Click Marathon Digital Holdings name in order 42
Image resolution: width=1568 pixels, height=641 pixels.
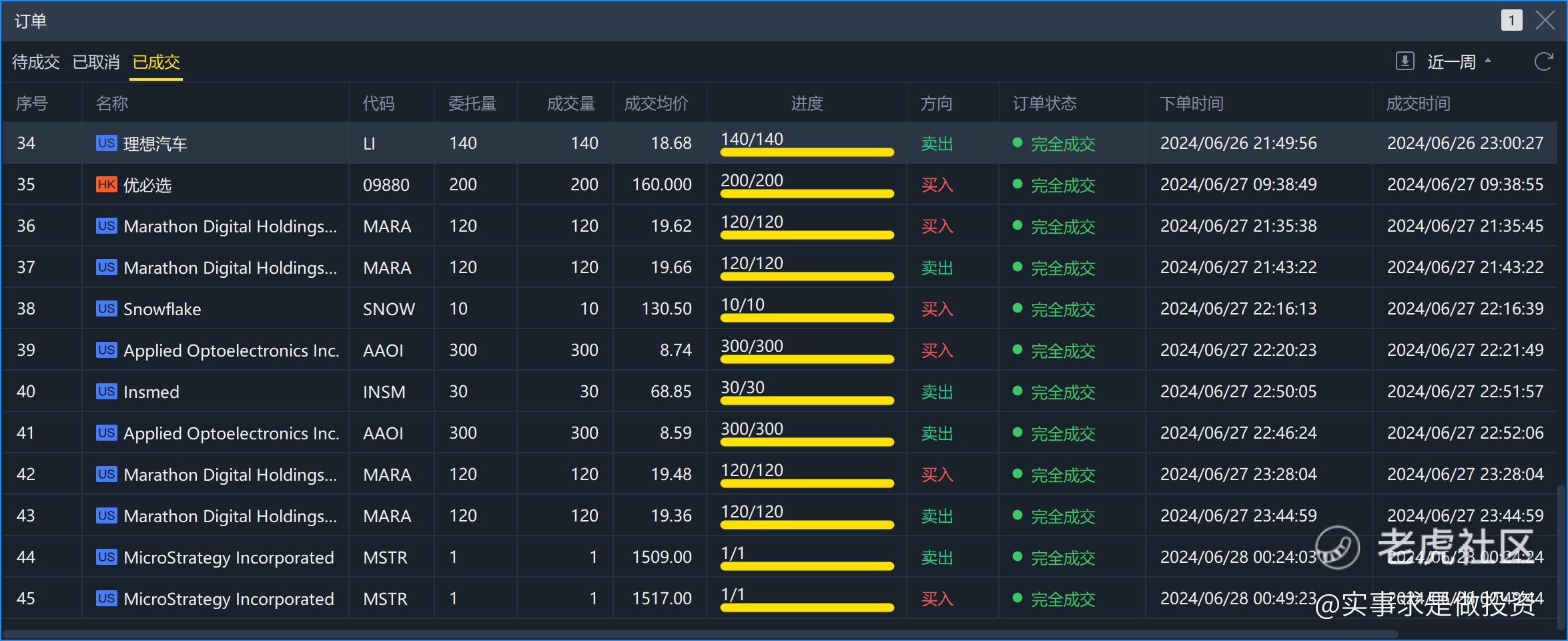pos(230,475)
